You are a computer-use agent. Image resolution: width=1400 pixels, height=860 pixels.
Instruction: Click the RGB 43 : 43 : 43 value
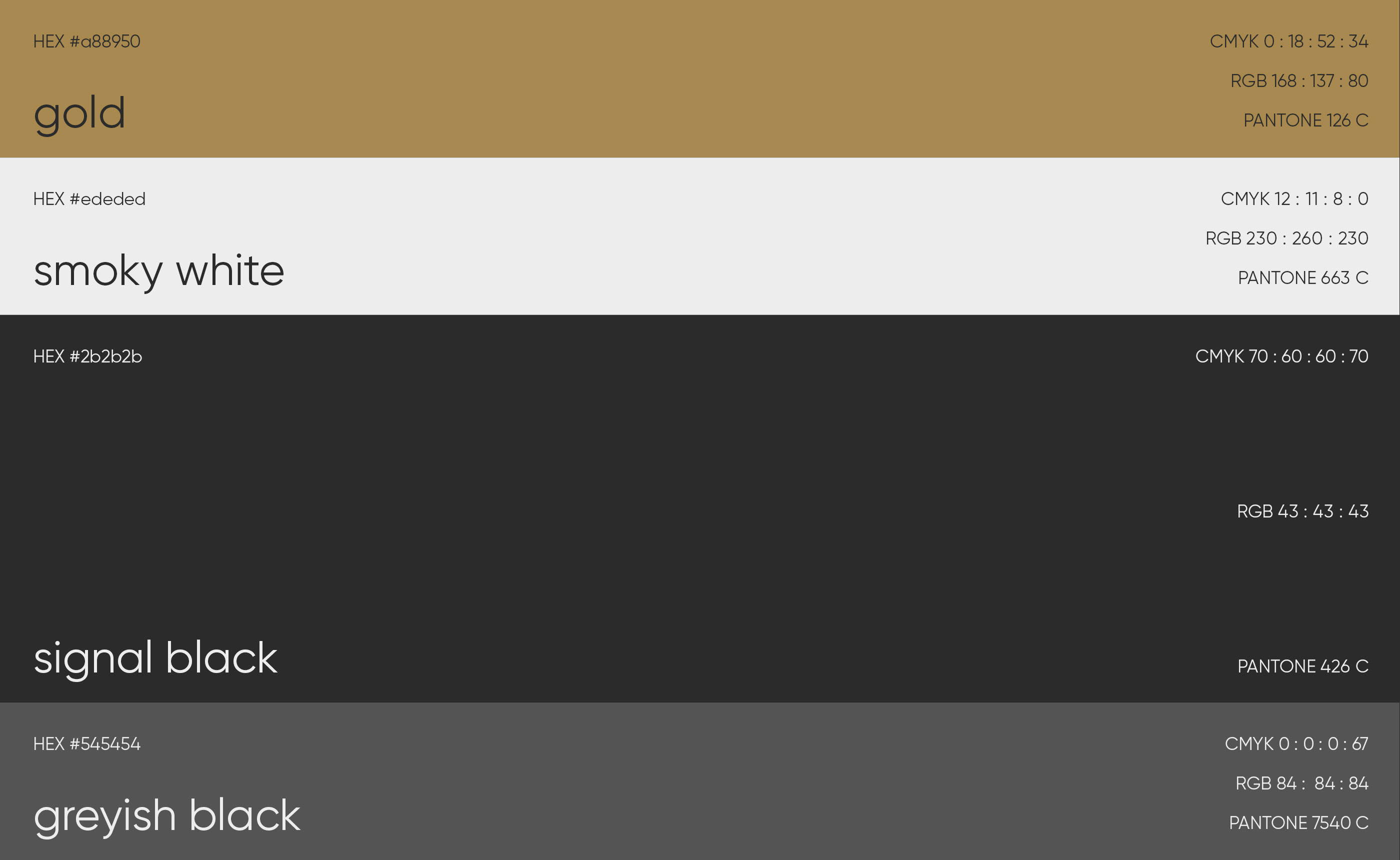(x=1302, y=511)
